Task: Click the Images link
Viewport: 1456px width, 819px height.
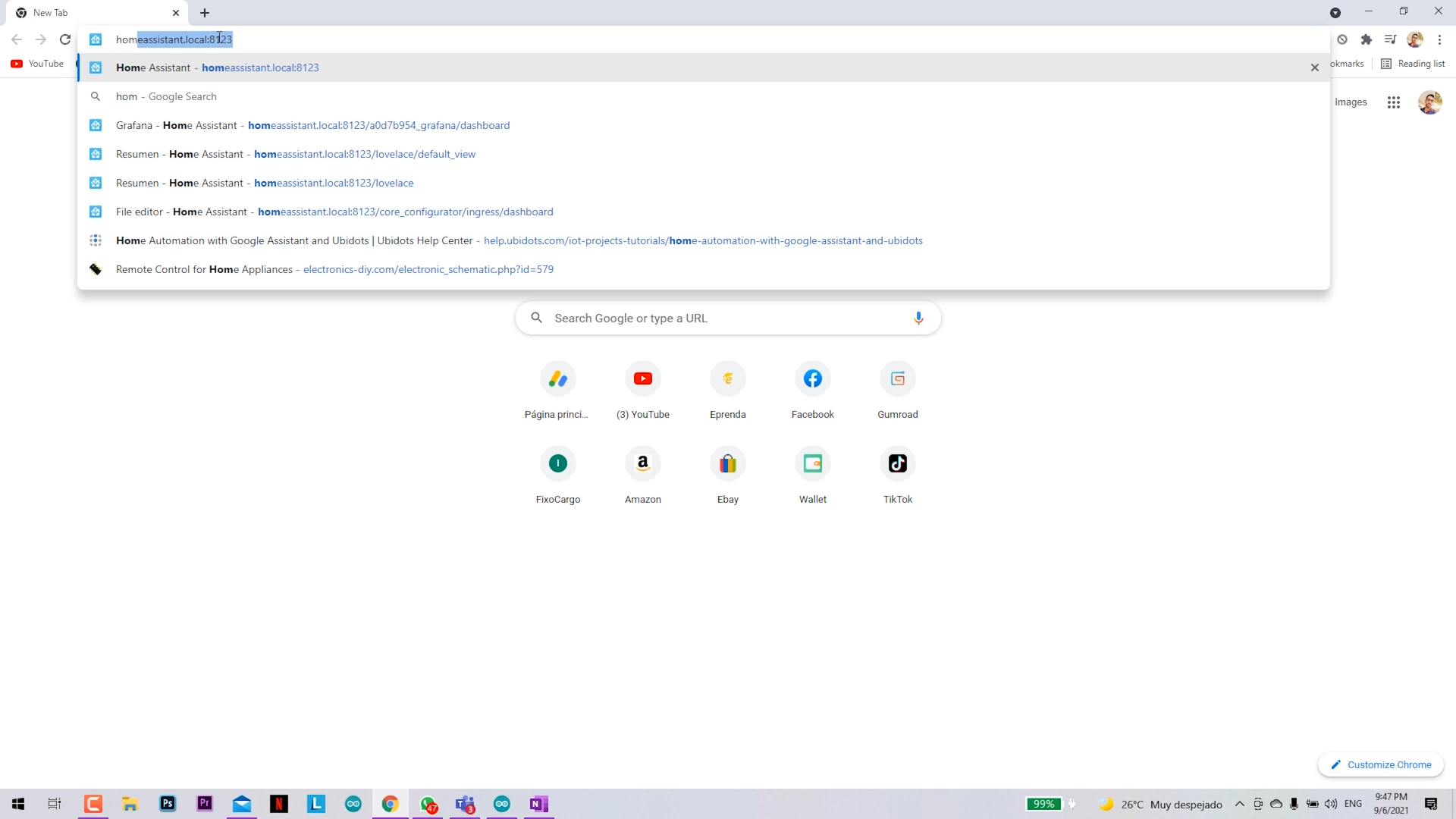Action: pos(1351,102)
